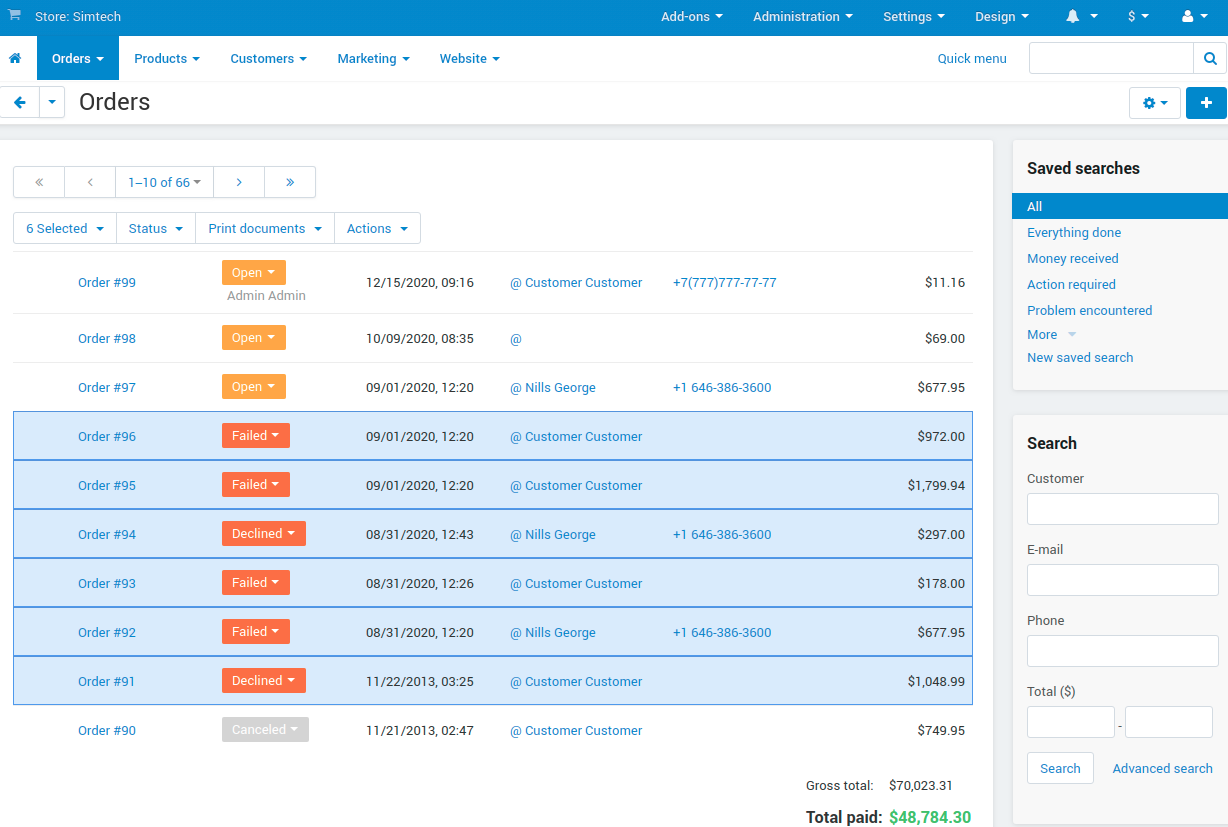Change Open status of Order #98
This screenshot has height=827, width=1228.
pos(254,338)
